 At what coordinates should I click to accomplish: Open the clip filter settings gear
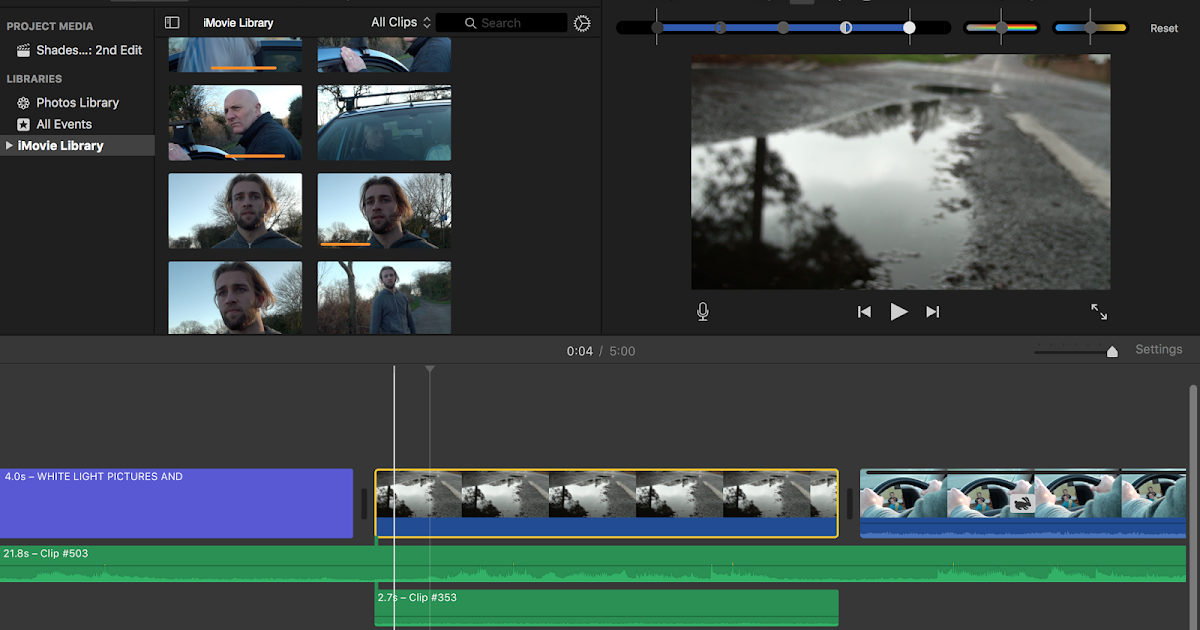click(x=582, y=22)
